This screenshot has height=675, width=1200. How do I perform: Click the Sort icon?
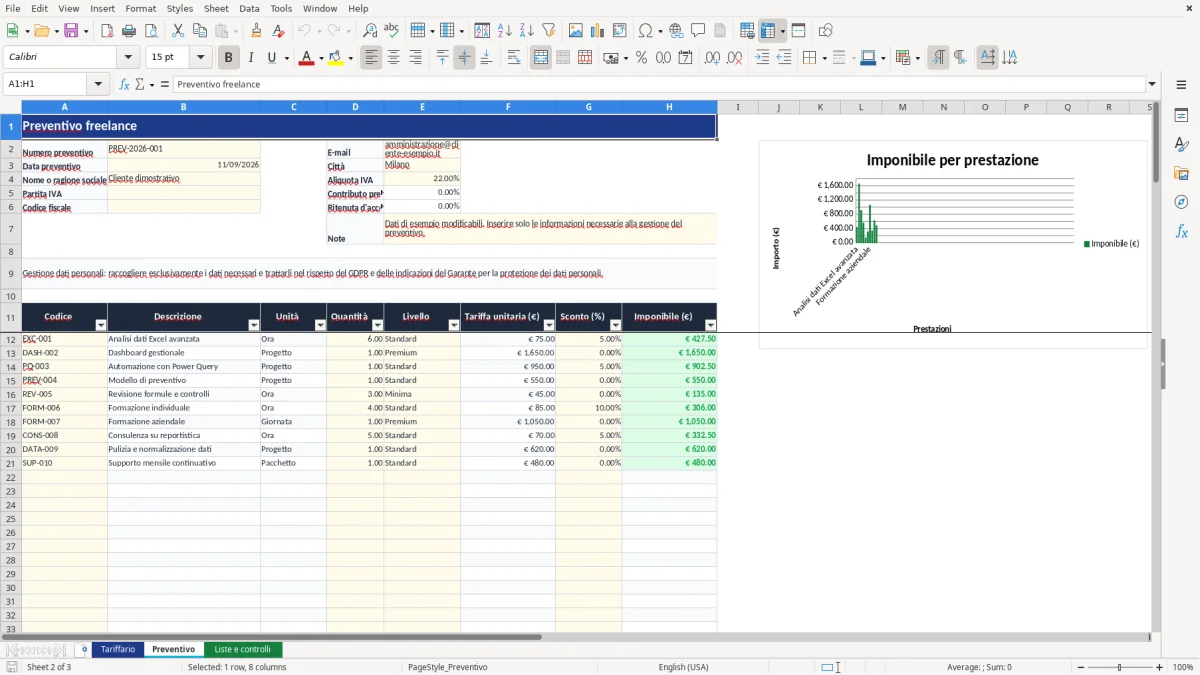482,31
